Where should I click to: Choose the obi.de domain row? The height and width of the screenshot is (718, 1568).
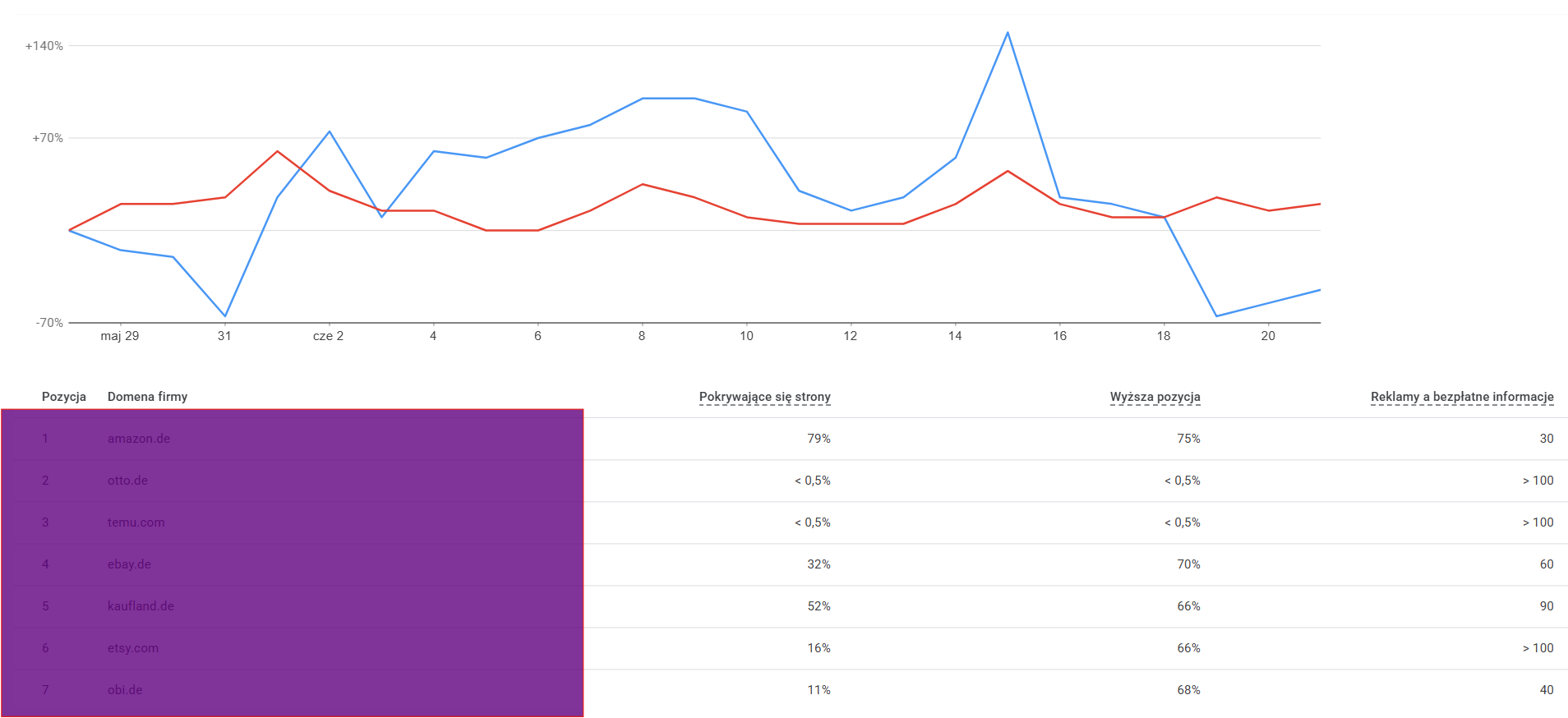(125, 690)
